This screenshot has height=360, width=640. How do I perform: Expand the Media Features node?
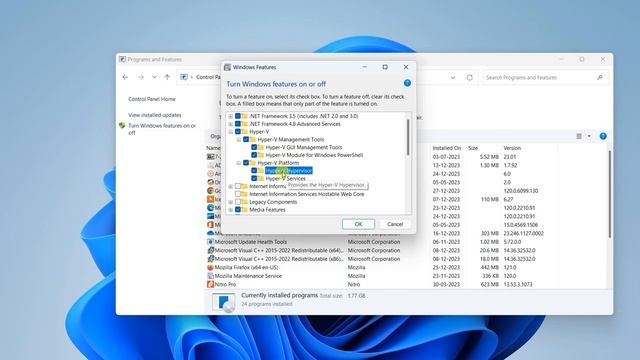point(231,210)
